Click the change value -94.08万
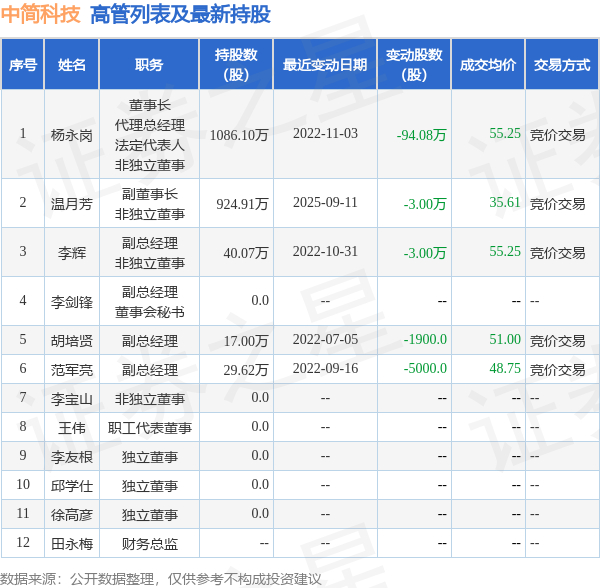Image resolution: width=600 pixels, height=588 pixels. point(421,135)
